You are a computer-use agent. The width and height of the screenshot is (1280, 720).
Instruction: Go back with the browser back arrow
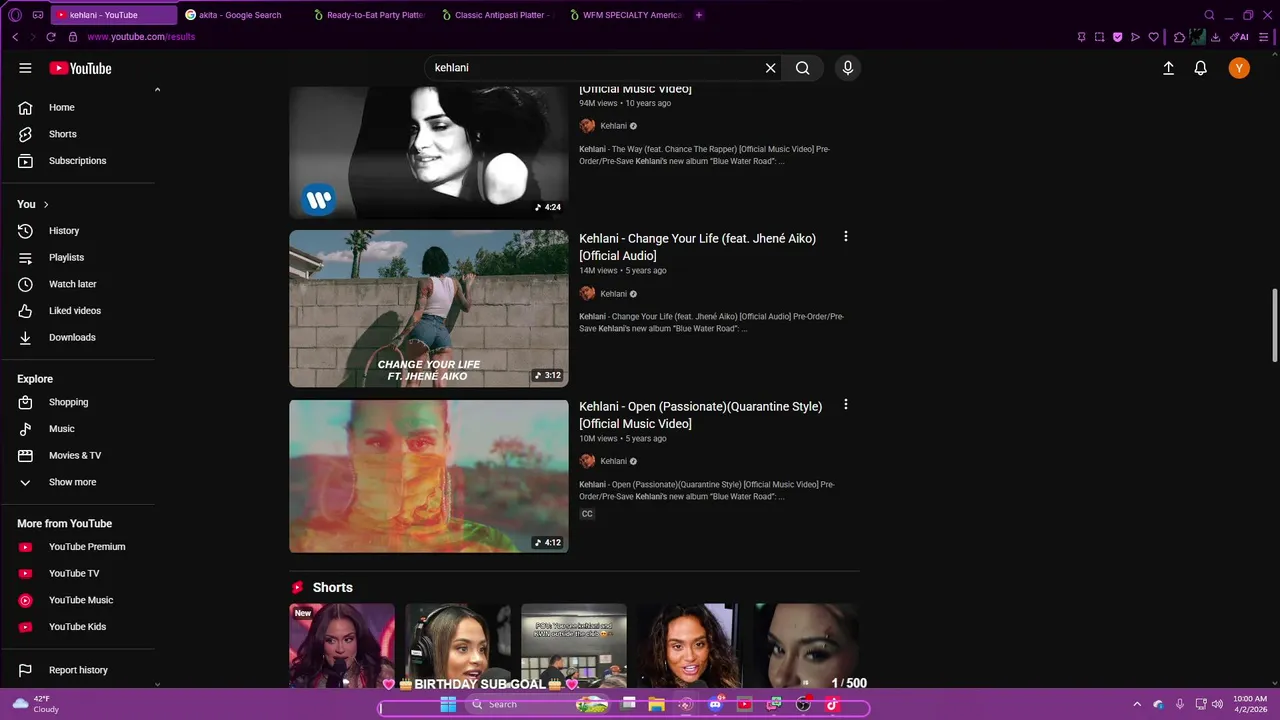[x=15, y=37]
